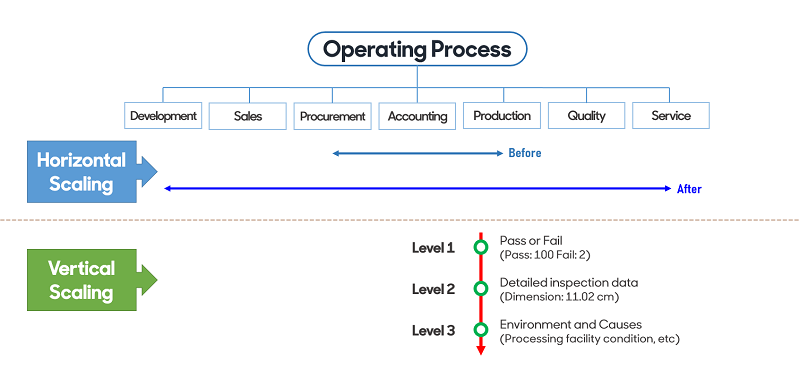Viewport: 800px width, 379px height.
Task: Select the Sales box
Action: pos(247,116)
